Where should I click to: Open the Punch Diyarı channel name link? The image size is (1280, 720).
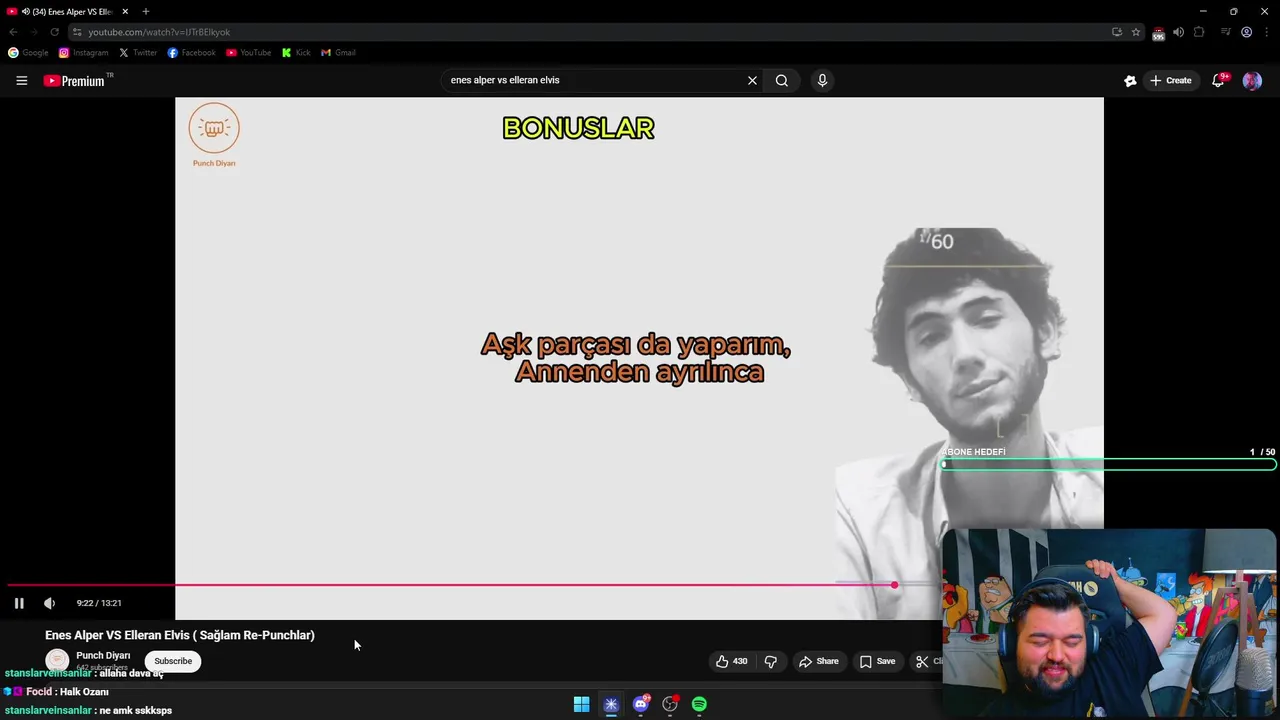click(103, 656)
